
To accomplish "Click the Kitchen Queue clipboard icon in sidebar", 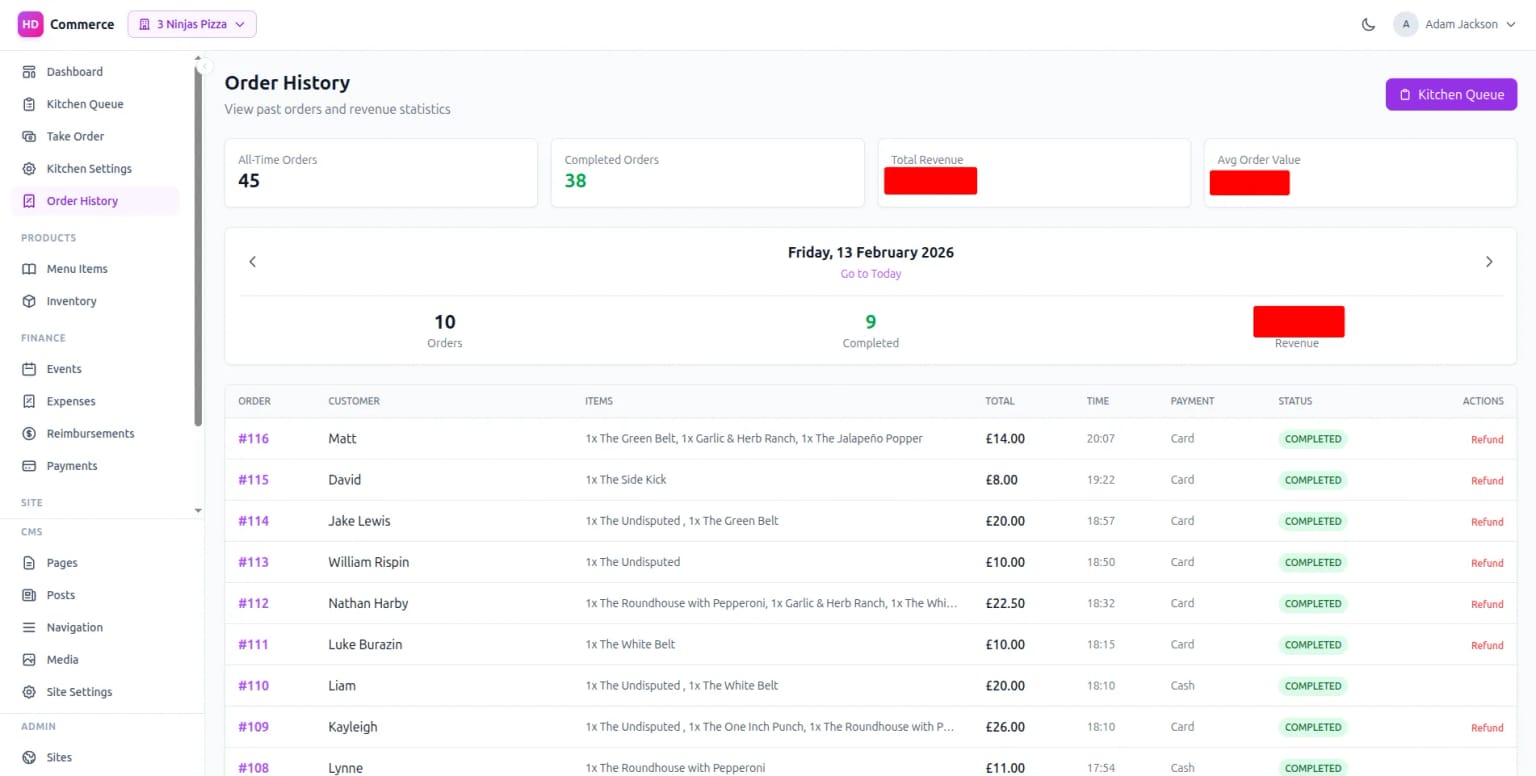I will [x=29, y=104].
